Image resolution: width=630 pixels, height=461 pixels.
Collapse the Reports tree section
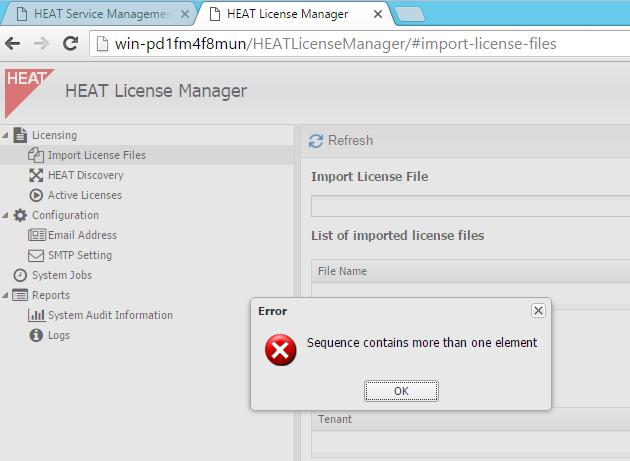click(5, 295)
